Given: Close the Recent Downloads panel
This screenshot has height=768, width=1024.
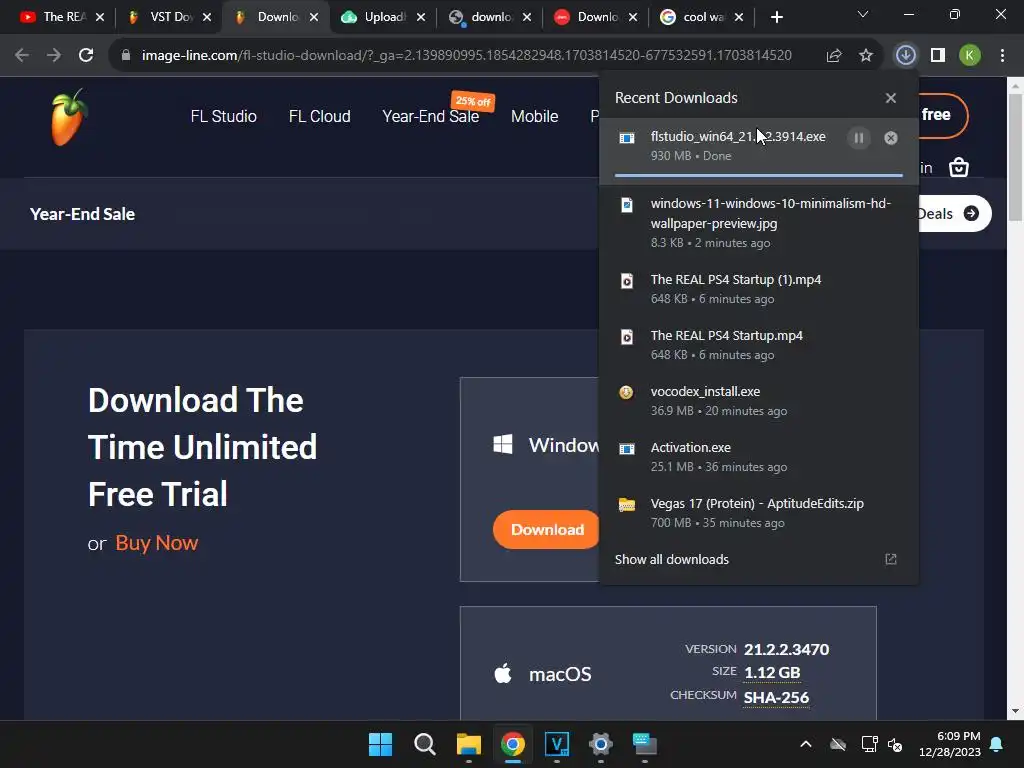Looking at the screenshot, I should 891,98.
